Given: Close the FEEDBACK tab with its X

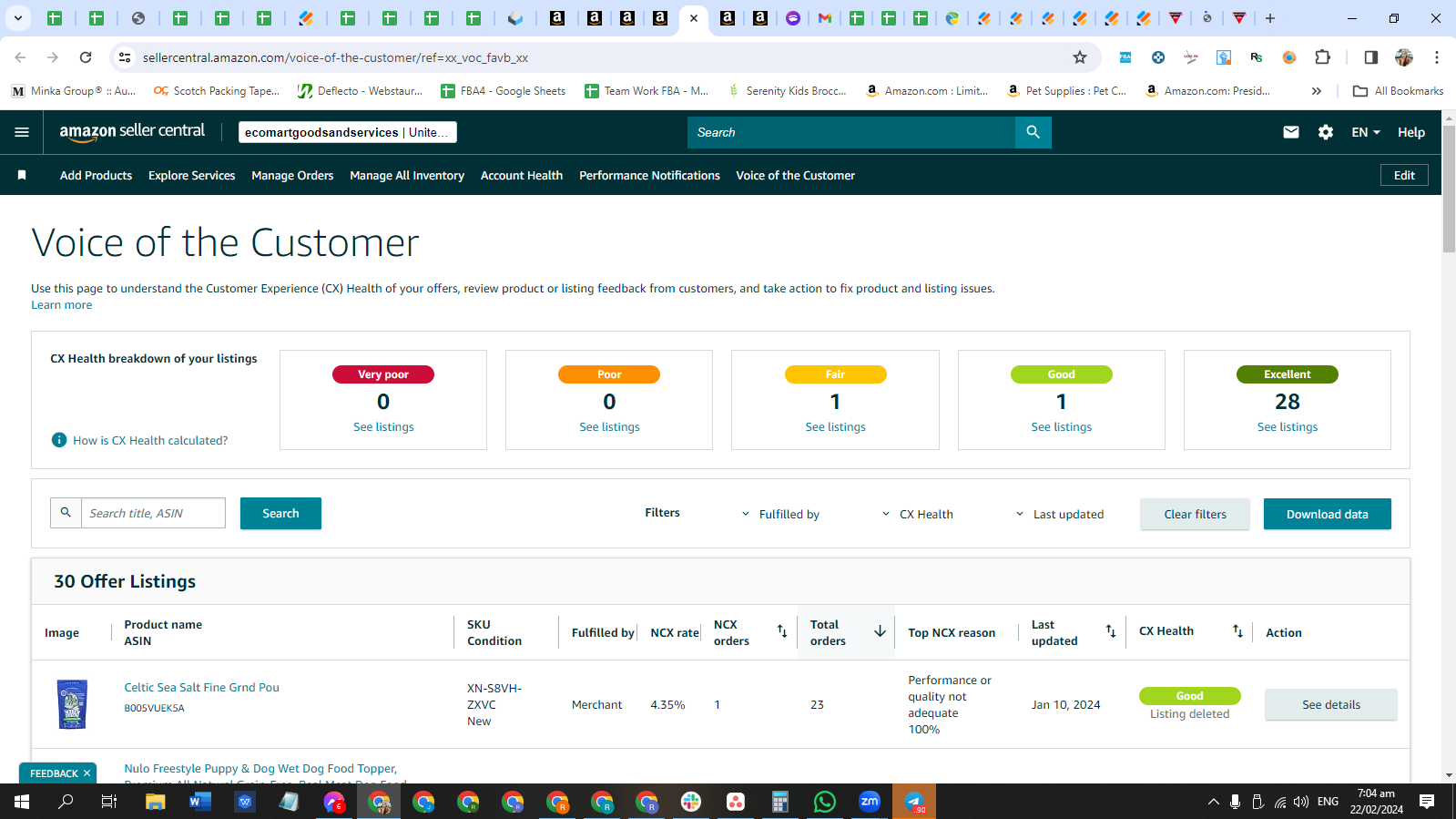Looking at the screenshot, I should (x=87, y=773).
